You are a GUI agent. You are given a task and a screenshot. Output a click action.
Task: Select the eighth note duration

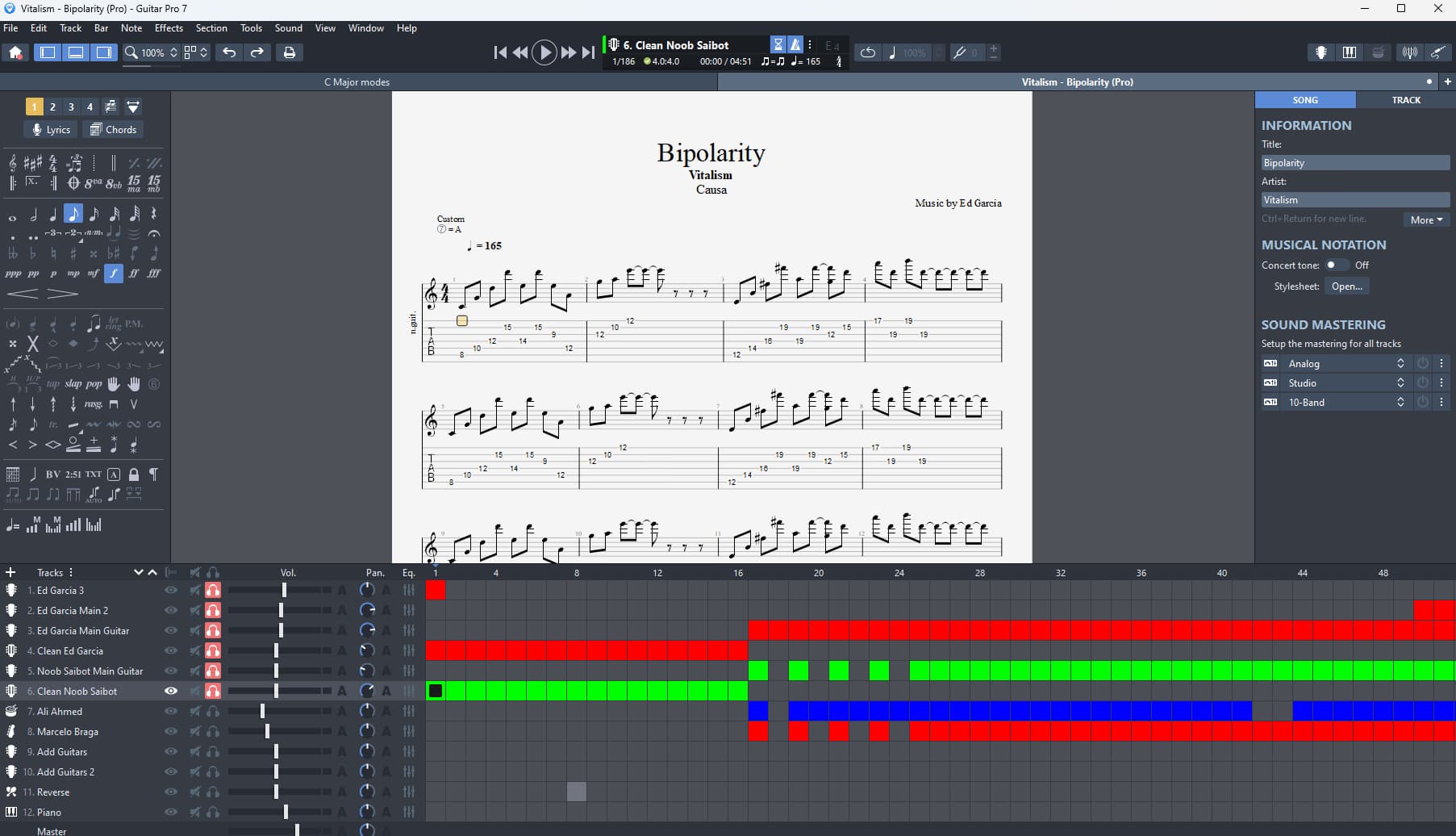(73, 214)
